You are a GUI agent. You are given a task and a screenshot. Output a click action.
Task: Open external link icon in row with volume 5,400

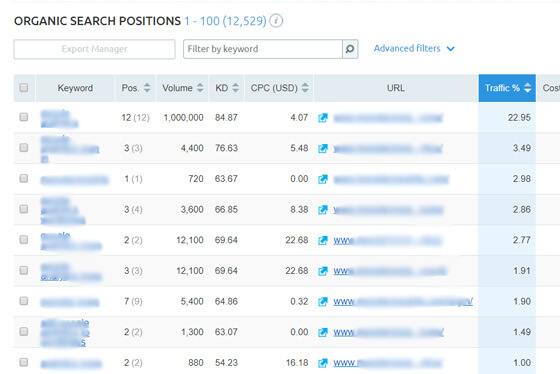(x=323, y=302)
